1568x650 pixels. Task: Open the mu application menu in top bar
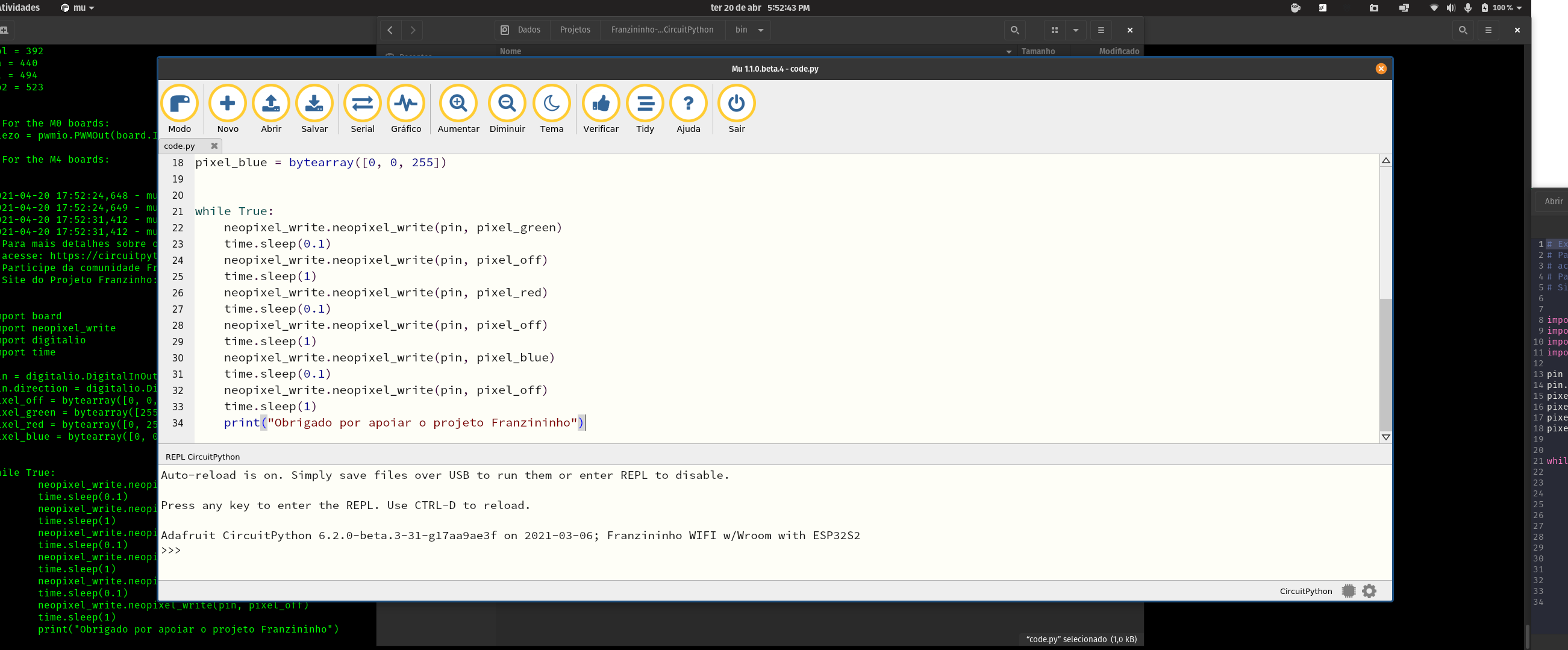click(x=77, y=8)
